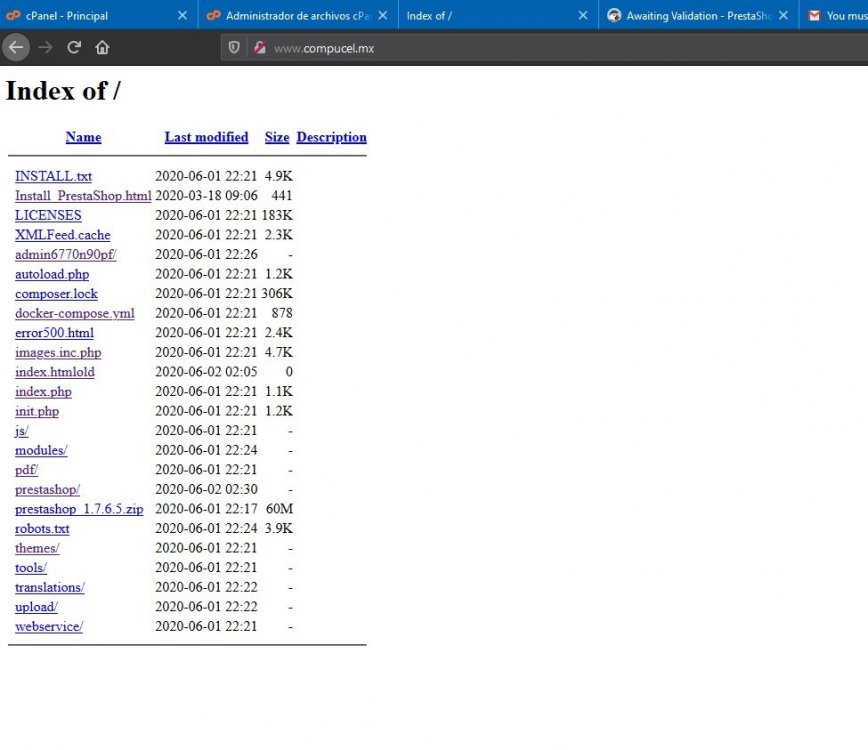Image resolution: width=868 pixels, height=750 pixels.
Task: Reload the page with the refresh icon
Action: click(74, 48)
